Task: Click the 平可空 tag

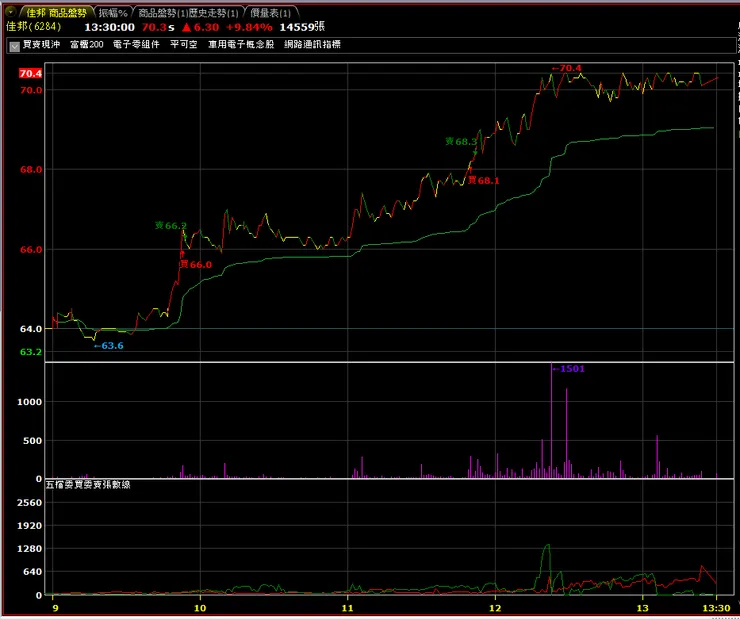Action: coord(184,45)
